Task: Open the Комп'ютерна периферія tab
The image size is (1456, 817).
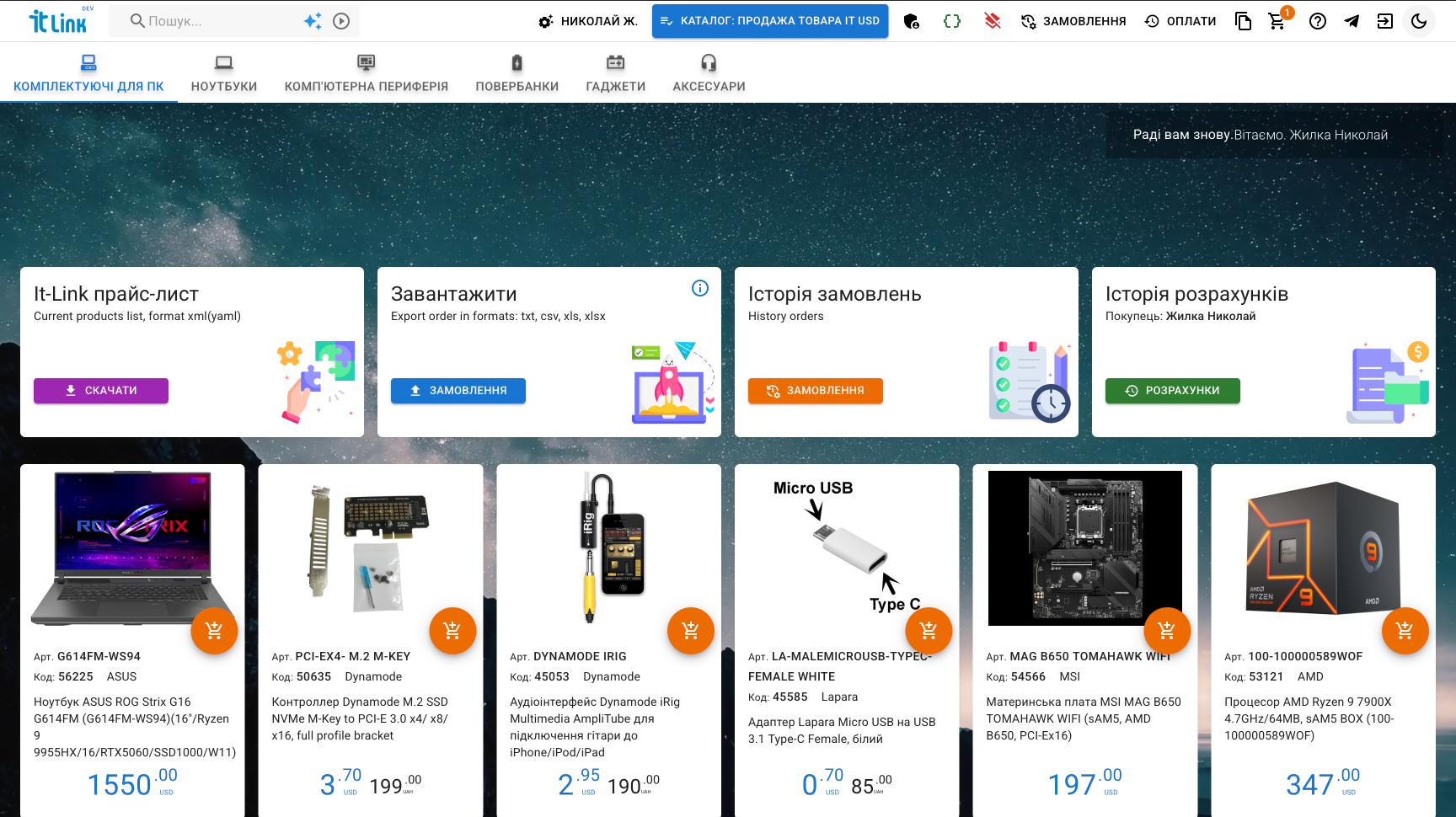Action: 367,72
